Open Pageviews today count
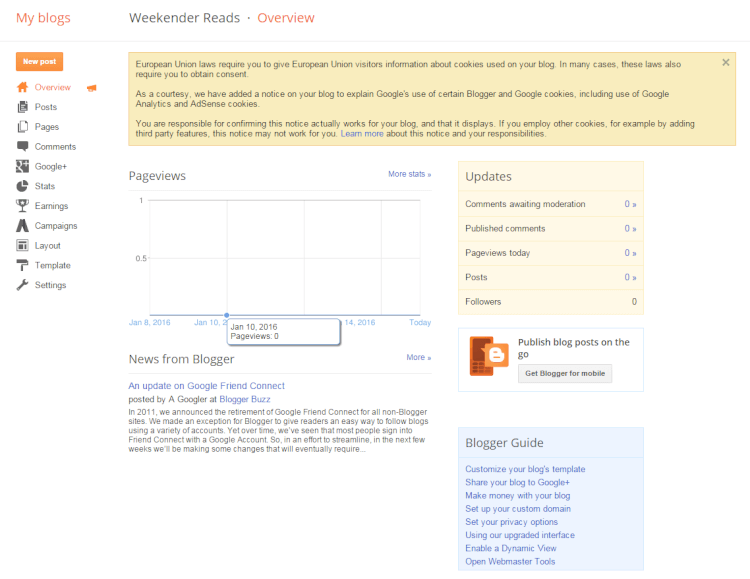 click(x=630, y=253)
